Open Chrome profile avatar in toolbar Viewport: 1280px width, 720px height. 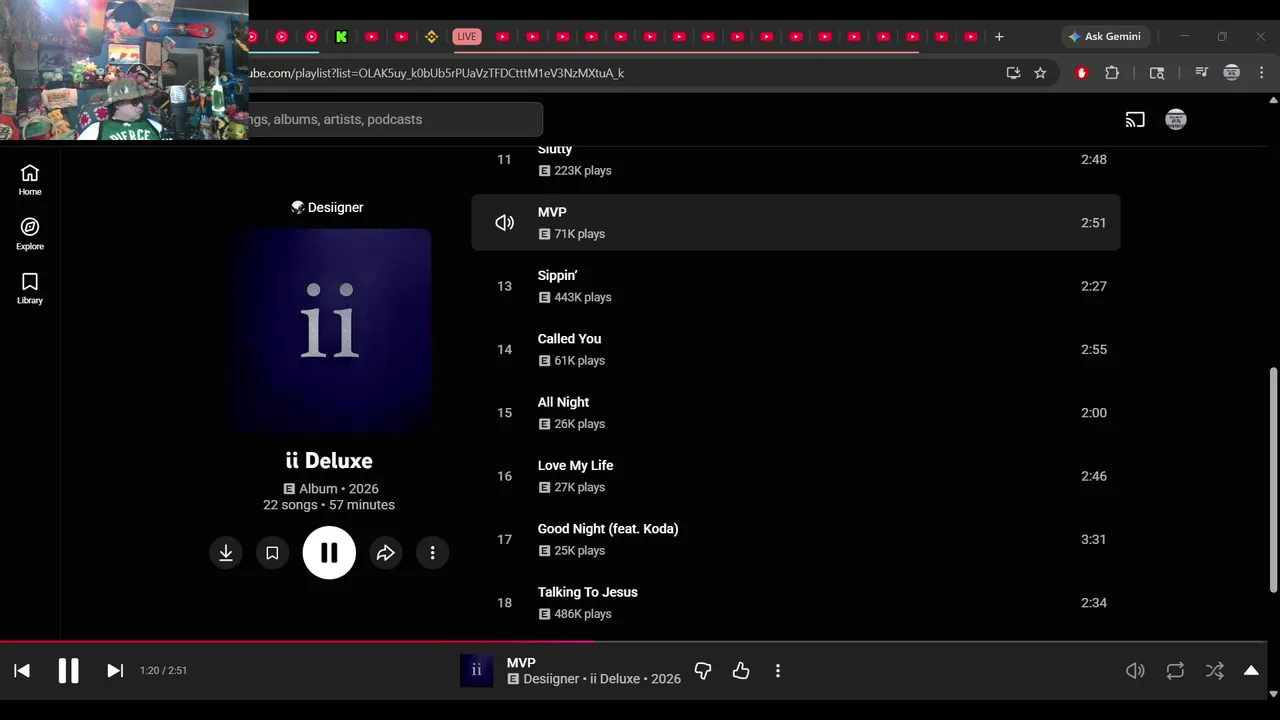(1232, 73)
